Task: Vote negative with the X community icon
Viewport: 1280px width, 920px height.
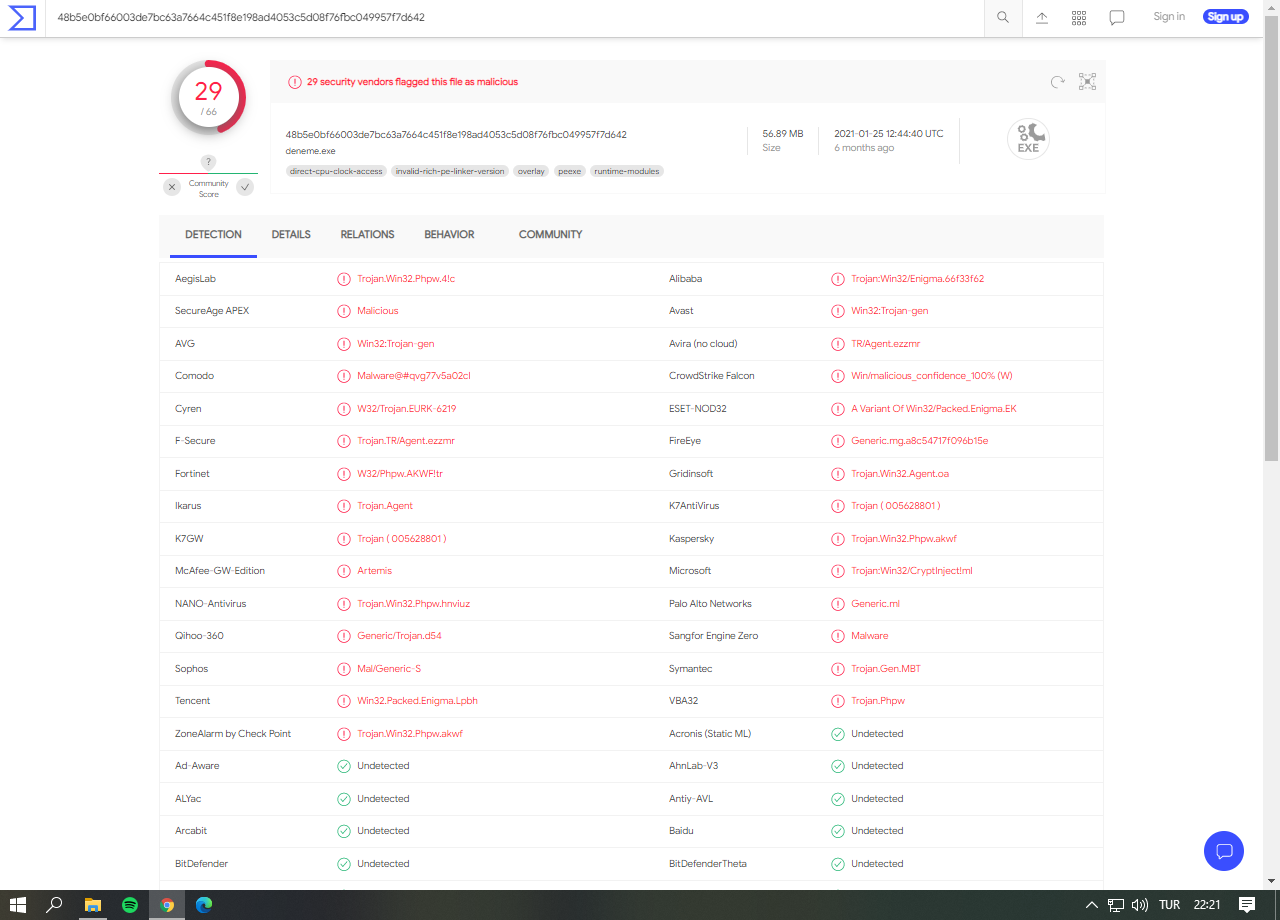Action: 172,187
